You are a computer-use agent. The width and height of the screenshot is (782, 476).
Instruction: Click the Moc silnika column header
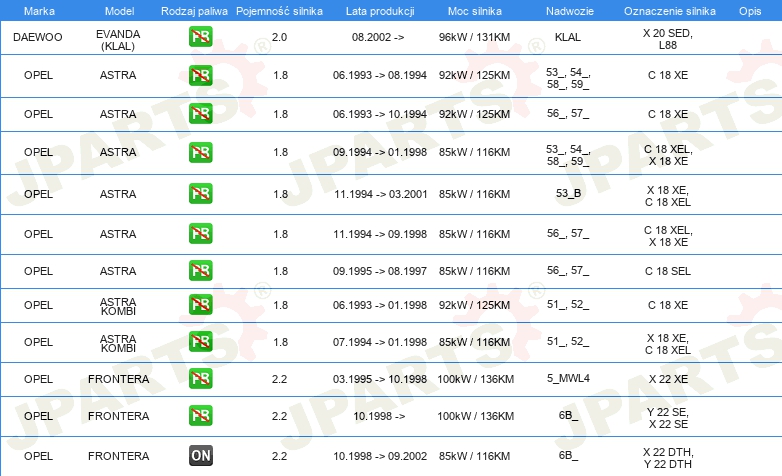[x=474, y=11]
